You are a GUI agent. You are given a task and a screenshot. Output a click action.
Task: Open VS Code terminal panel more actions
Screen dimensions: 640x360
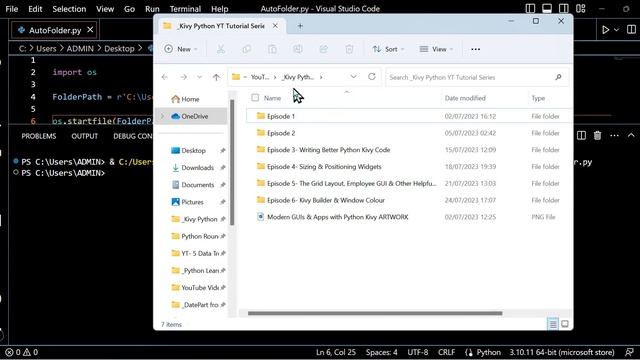614,136
